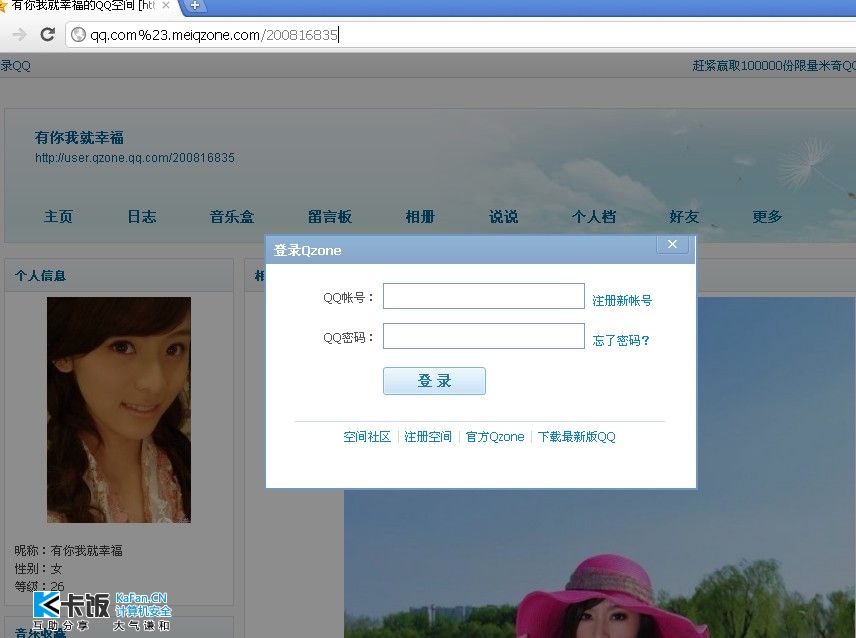Open the 注册新帐号 link
The height and width of the screenshot is (638, 856).
click(622, 300)
